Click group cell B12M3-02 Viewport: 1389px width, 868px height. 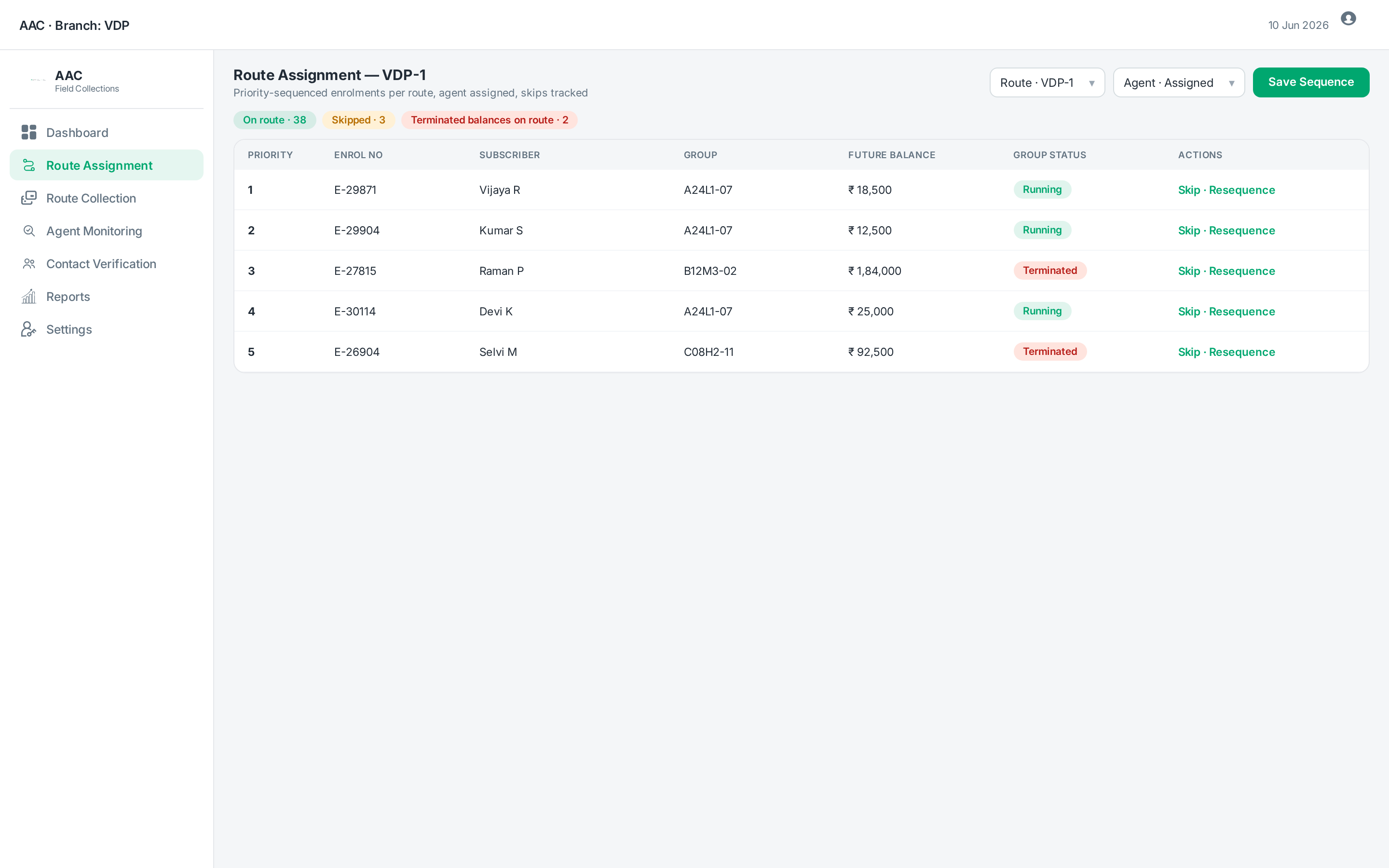pos(710,271)
